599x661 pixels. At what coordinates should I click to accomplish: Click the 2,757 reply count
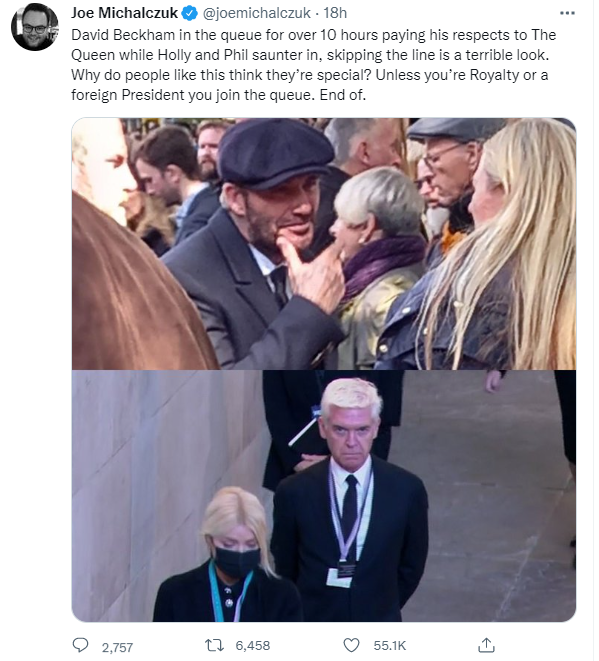click(117, 647)
